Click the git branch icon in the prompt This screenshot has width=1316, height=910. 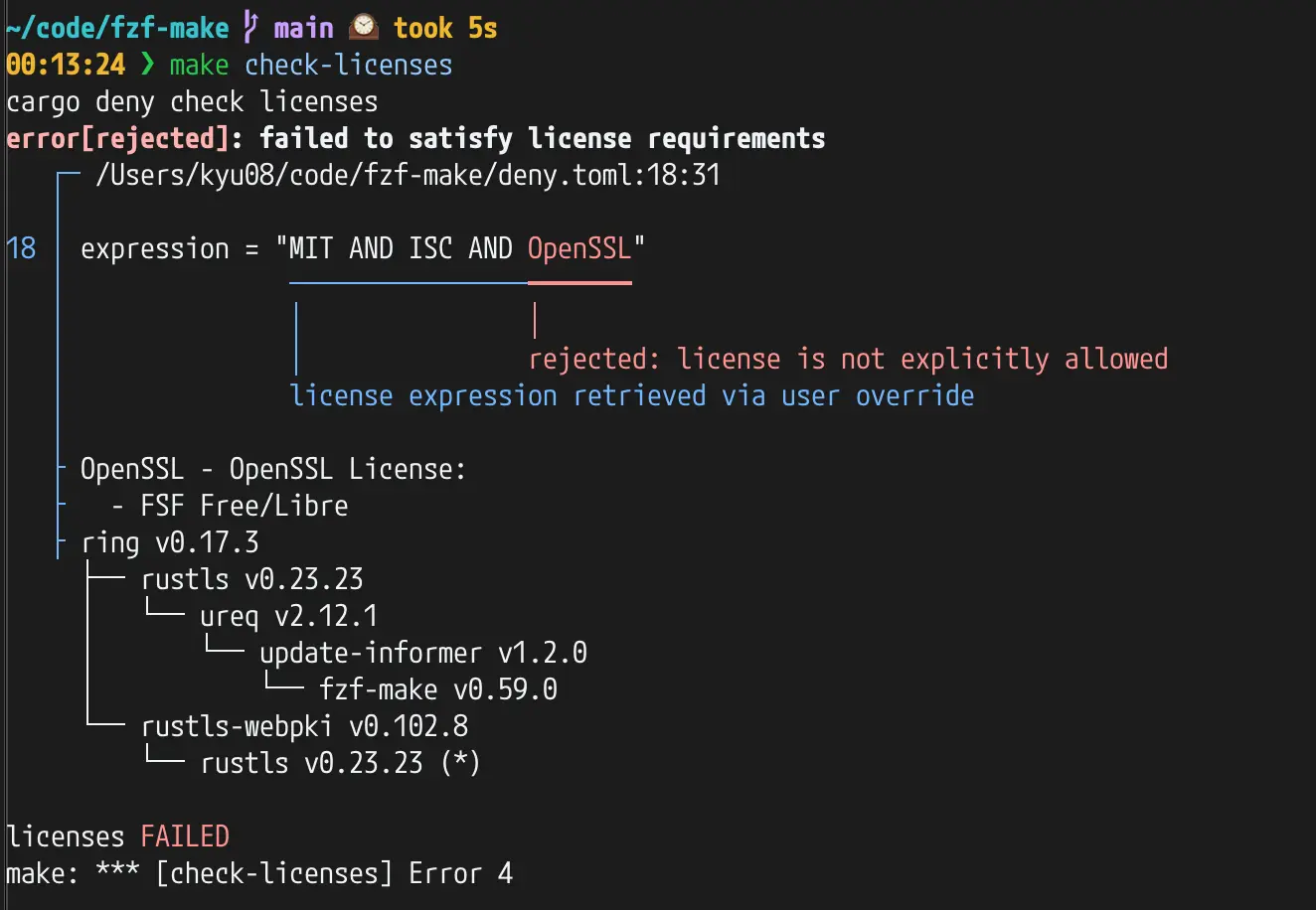tap(251, 26)
